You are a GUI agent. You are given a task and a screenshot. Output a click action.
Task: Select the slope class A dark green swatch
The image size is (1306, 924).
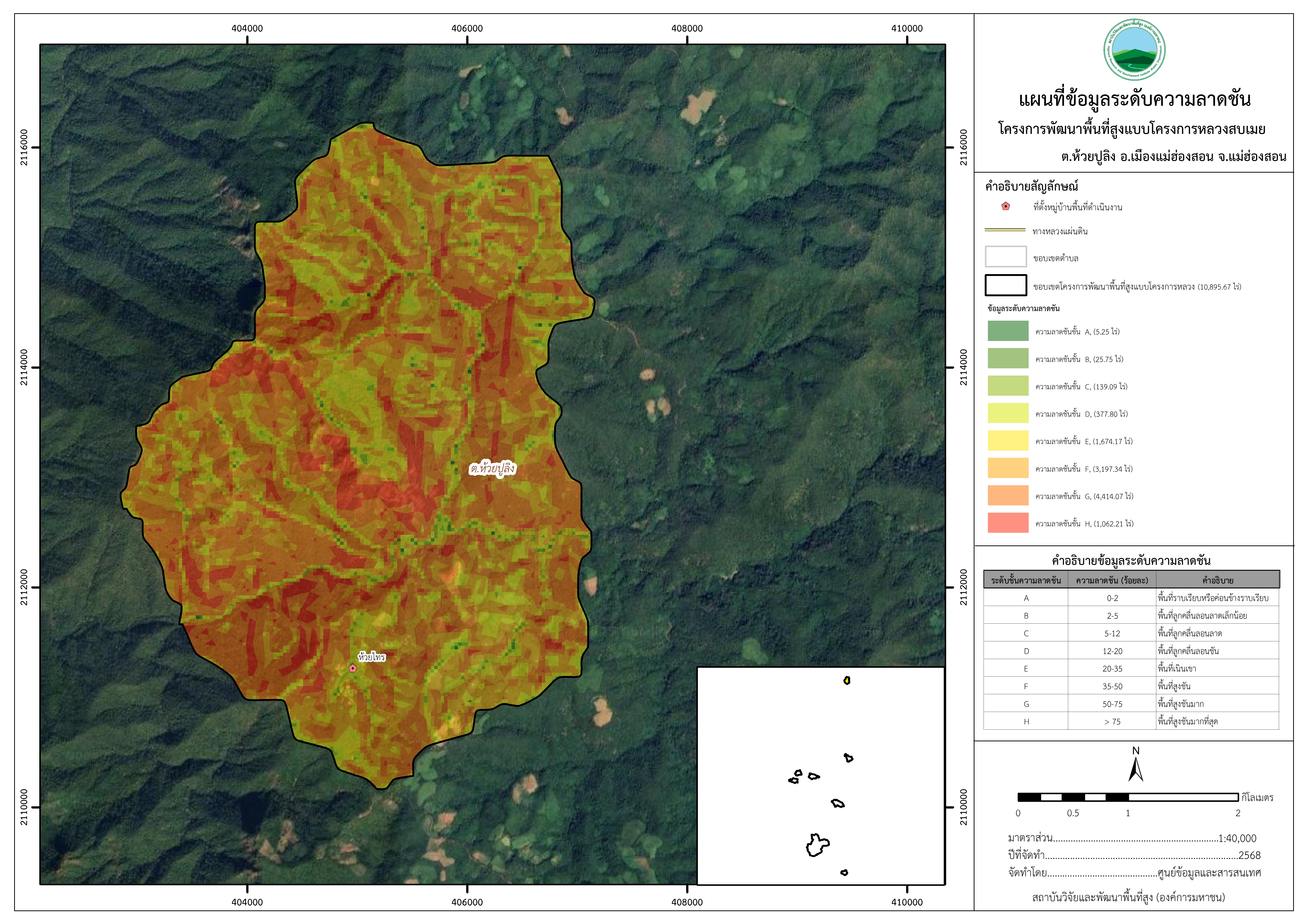1008,331
